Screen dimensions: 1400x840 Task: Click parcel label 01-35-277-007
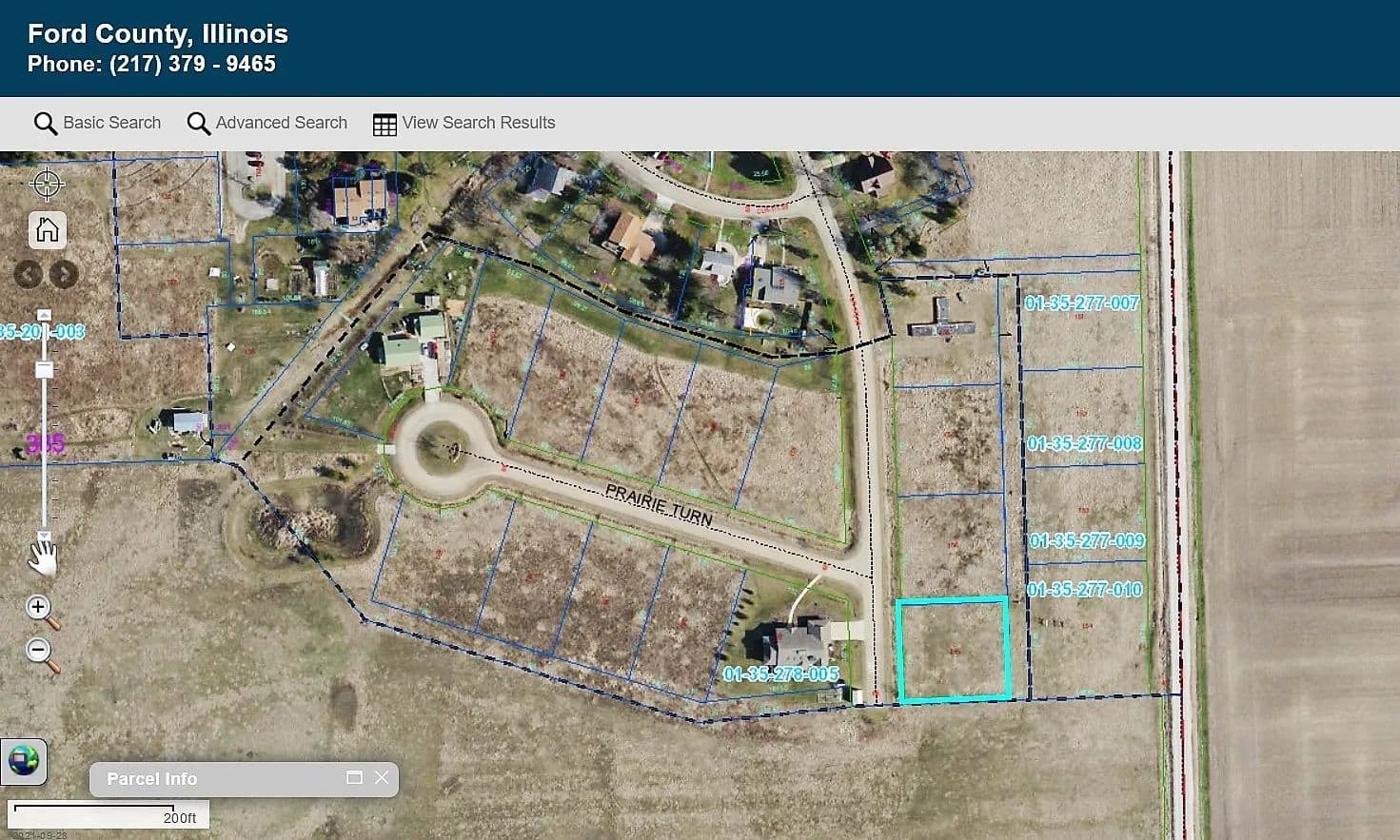[x=1081, y=303]
